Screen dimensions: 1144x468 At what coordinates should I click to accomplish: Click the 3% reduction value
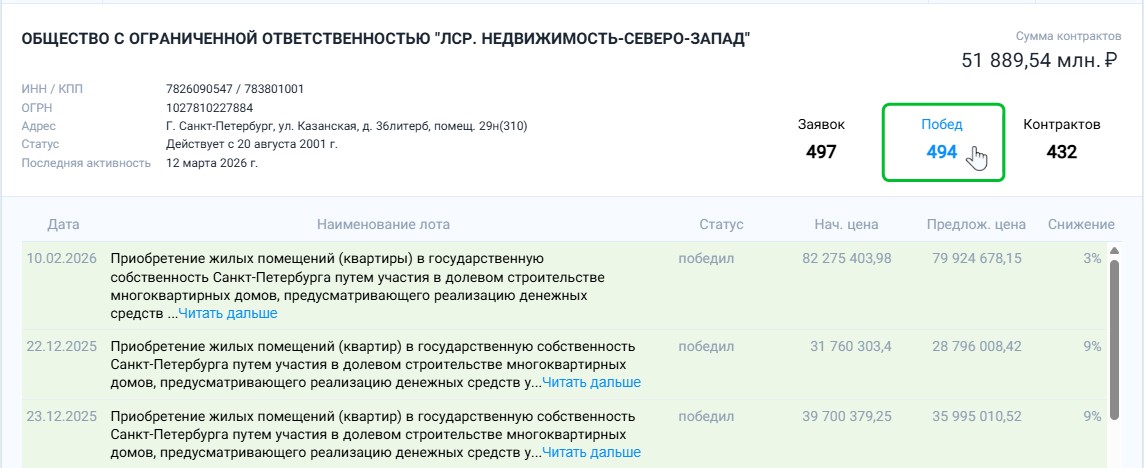1091,258
